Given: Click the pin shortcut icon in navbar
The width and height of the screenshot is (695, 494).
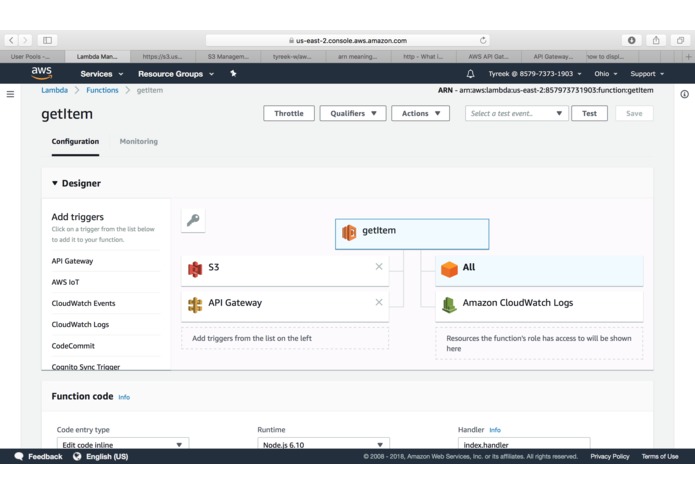Looking at the screenshot, I should [233, 74].
